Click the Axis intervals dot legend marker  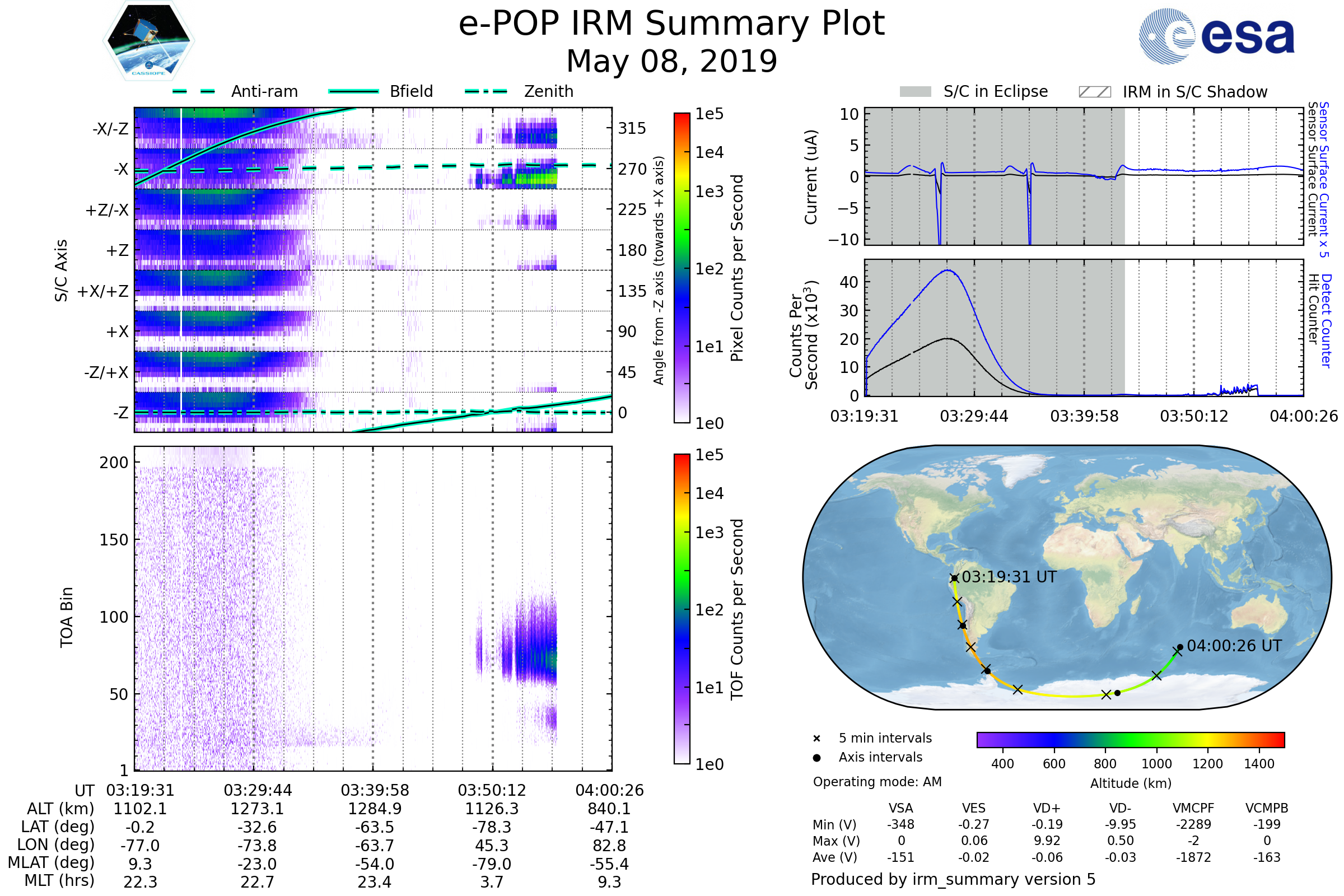(816, 758)
